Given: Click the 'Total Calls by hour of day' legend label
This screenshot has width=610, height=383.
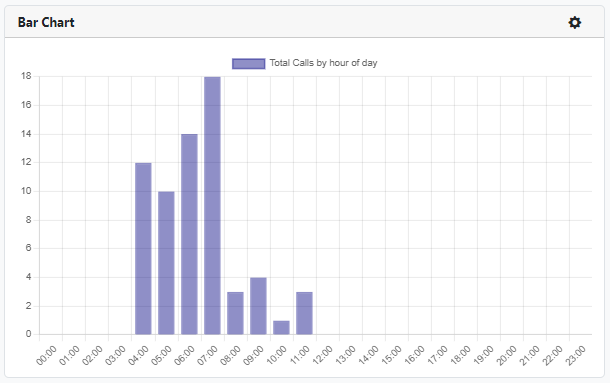Looking at the screenshot, I should point(323,63).
